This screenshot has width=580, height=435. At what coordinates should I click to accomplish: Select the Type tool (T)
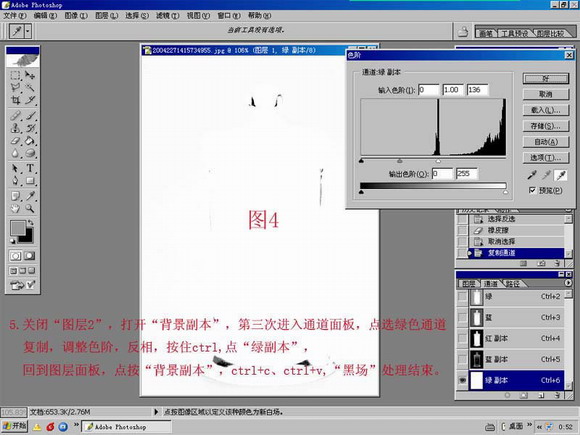[x=30, y=168]
